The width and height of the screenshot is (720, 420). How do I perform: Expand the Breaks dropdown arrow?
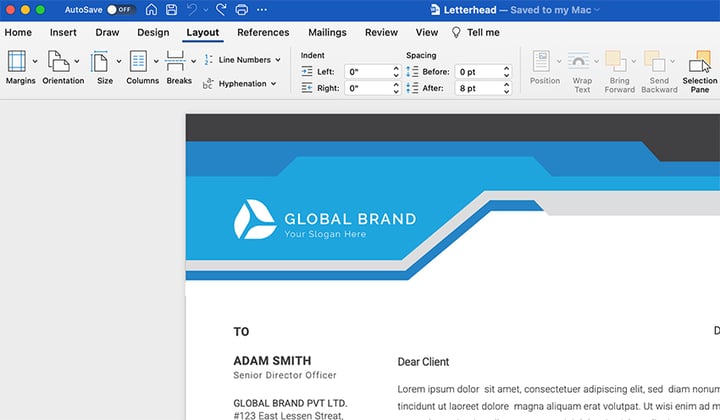(x=193, y=61)
